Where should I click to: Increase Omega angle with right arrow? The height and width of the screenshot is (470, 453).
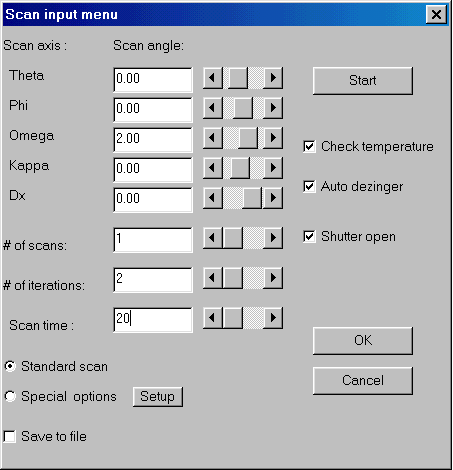point(273,138)
